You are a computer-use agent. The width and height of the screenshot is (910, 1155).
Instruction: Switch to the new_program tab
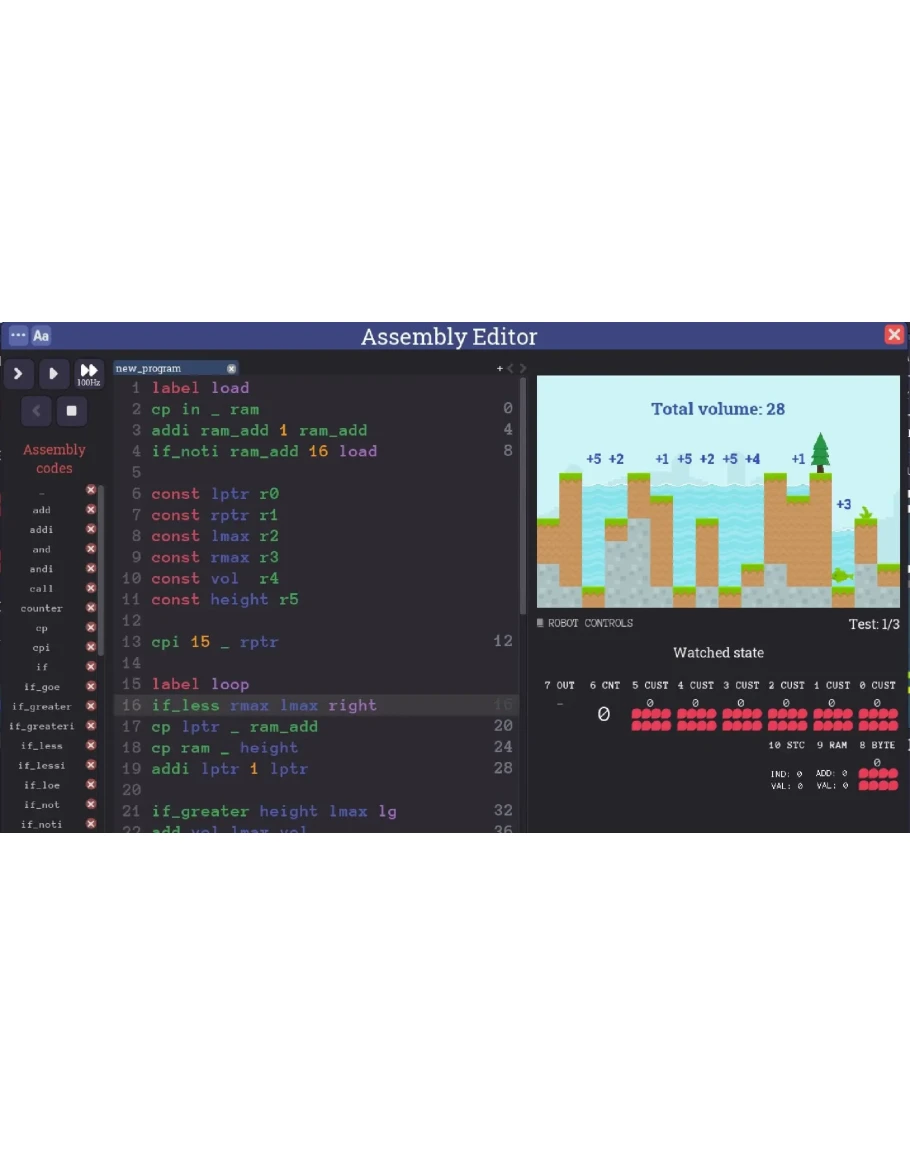point(165,368)
